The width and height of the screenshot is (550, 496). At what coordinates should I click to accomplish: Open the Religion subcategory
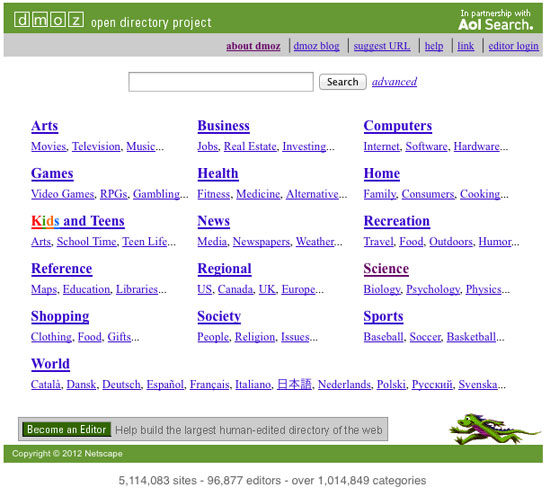(255, 337)
